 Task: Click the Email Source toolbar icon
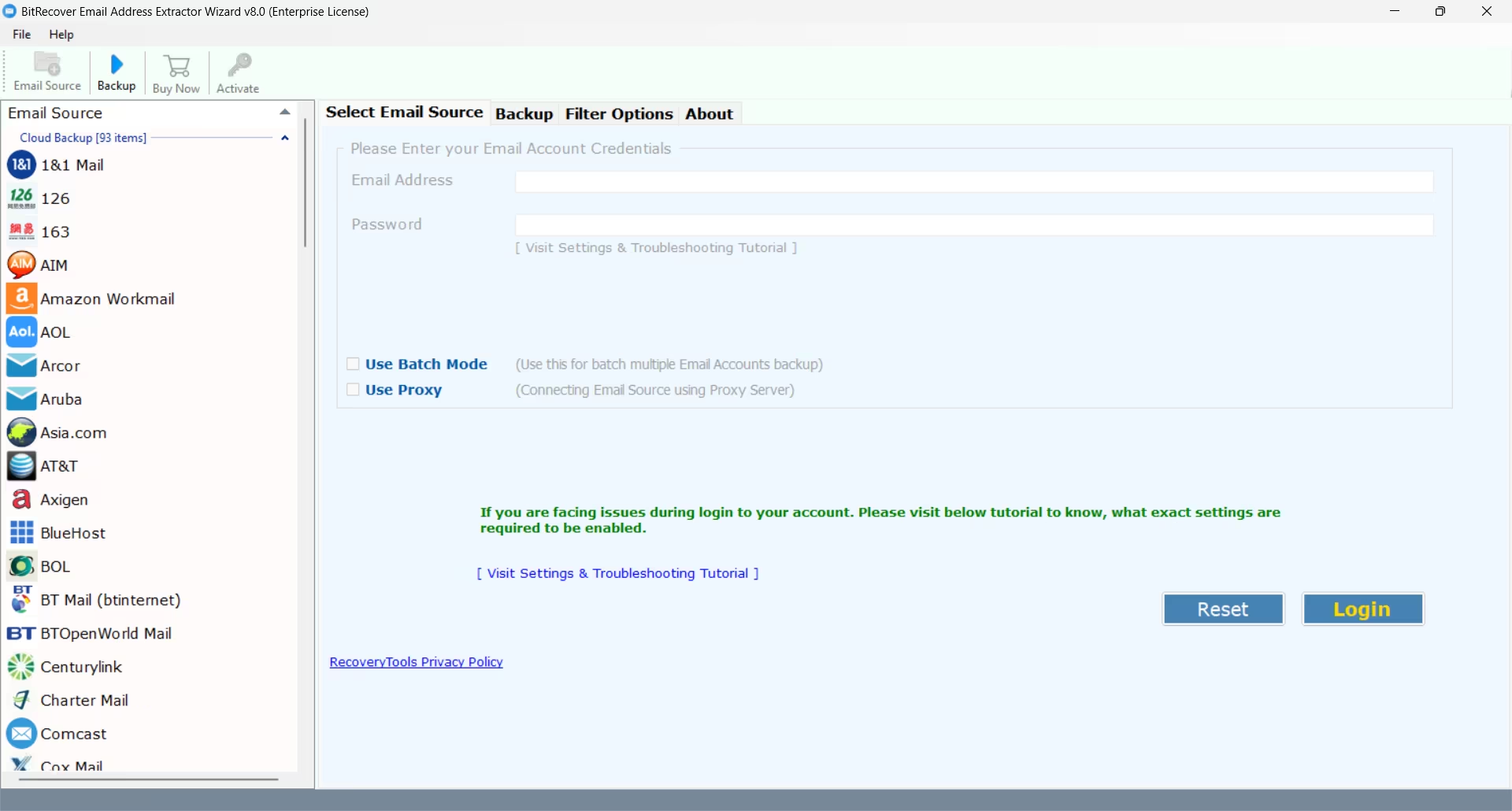[47, 64]
